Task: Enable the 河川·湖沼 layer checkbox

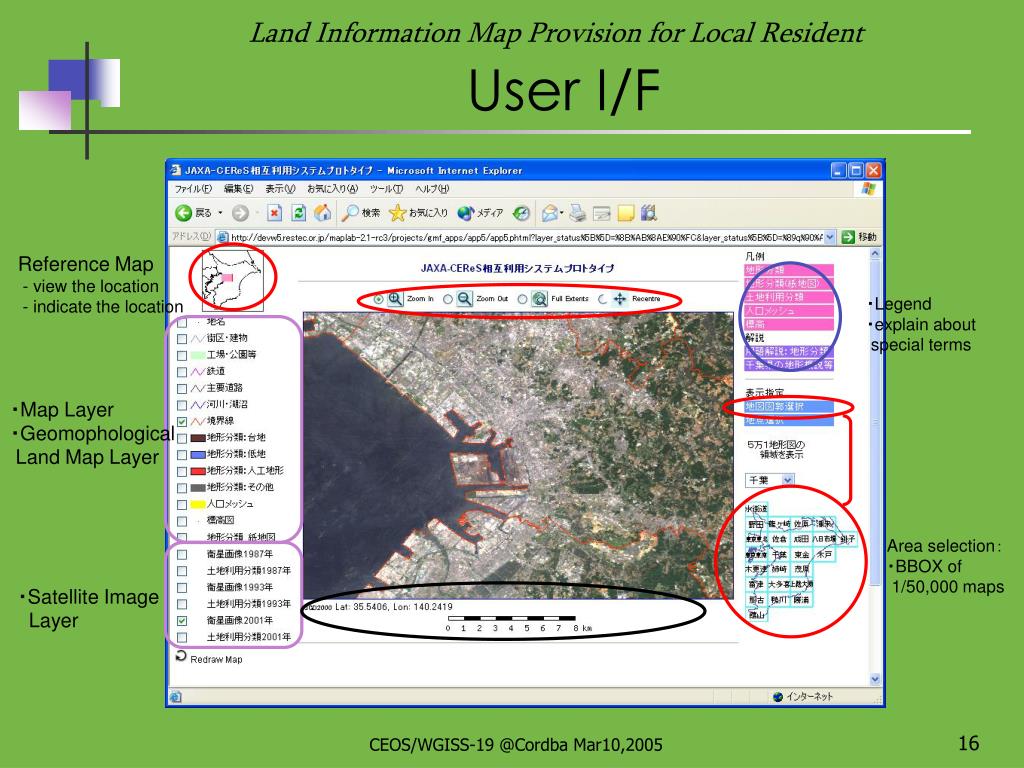Action: pyautogui.click(x=182, y=405)
